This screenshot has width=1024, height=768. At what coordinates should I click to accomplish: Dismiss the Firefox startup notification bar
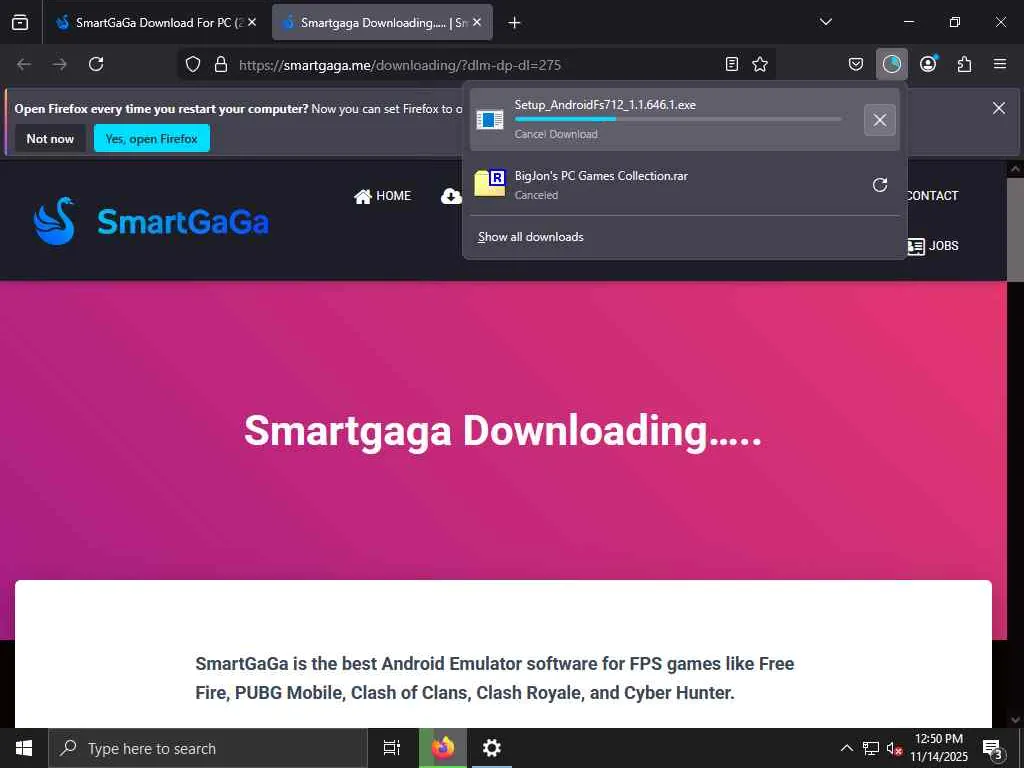pyautogui.click(x=999, y=108)
